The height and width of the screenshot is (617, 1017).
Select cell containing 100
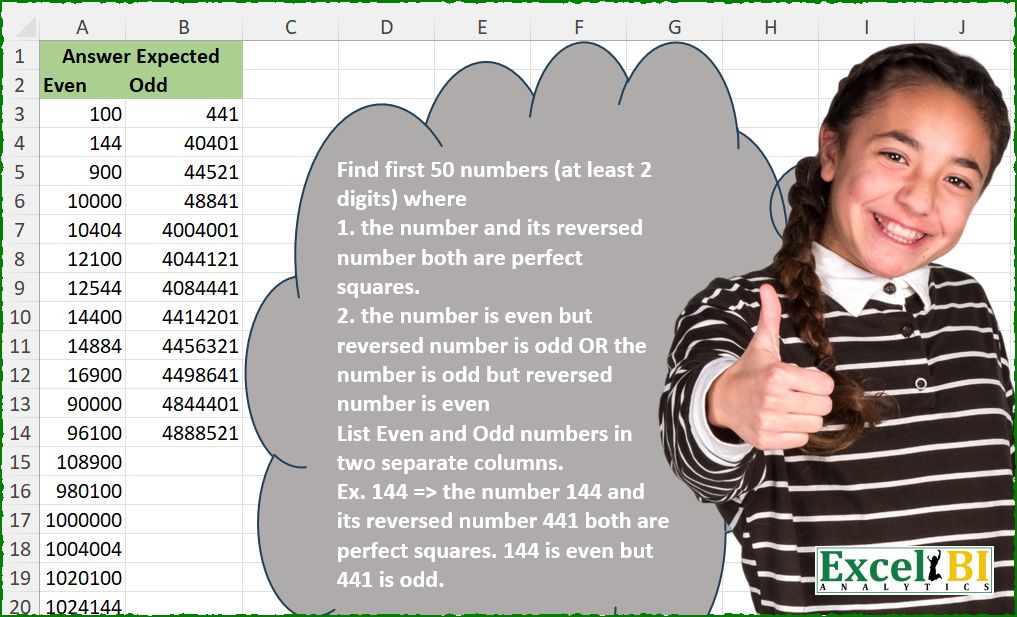[x=82, y=114]
